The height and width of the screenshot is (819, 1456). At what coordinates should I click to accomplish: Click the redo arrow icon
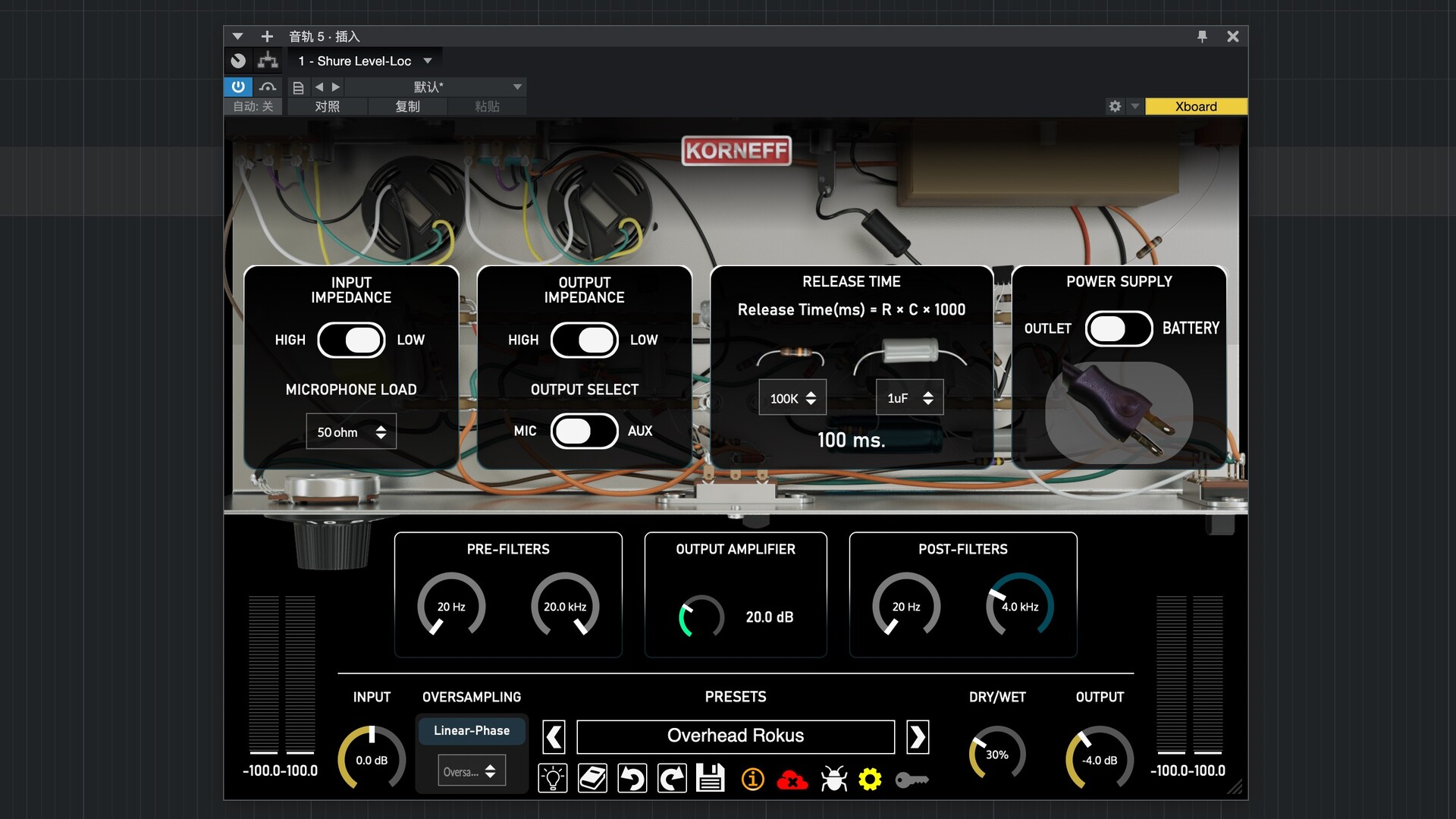coord(671,779)
